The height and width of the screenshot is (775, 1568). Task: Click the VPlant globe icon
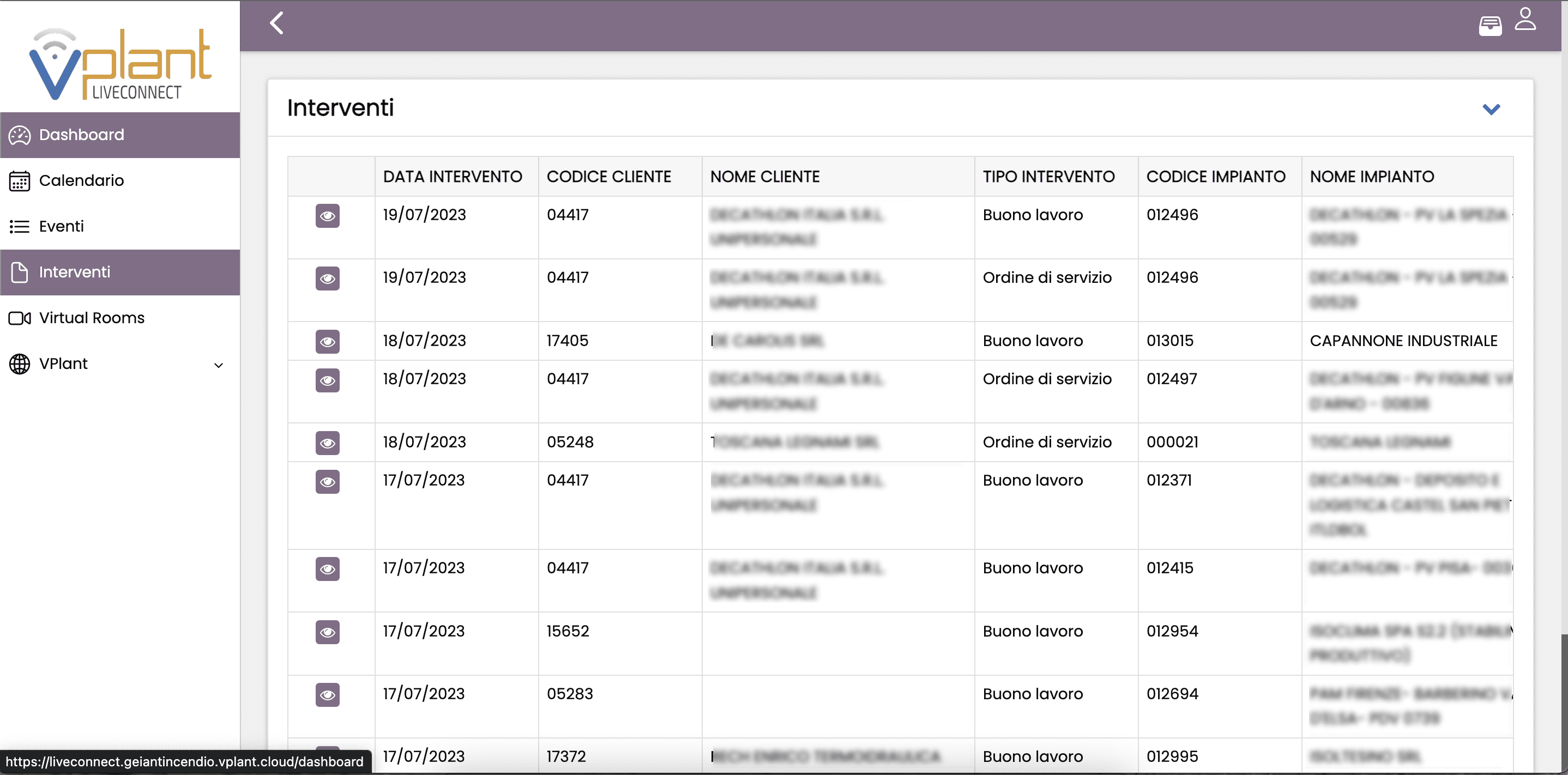[x=20, y=364]
